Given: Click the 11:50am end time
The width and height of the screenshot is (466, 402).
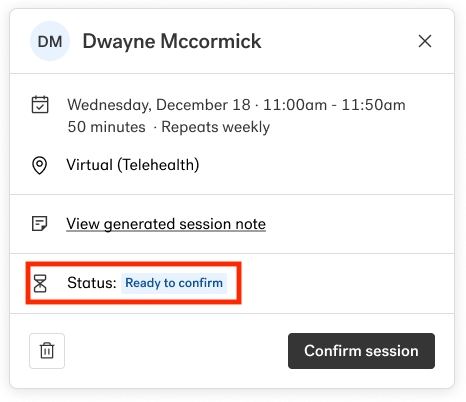Looking at the screenshot, I should click(374, 105).
